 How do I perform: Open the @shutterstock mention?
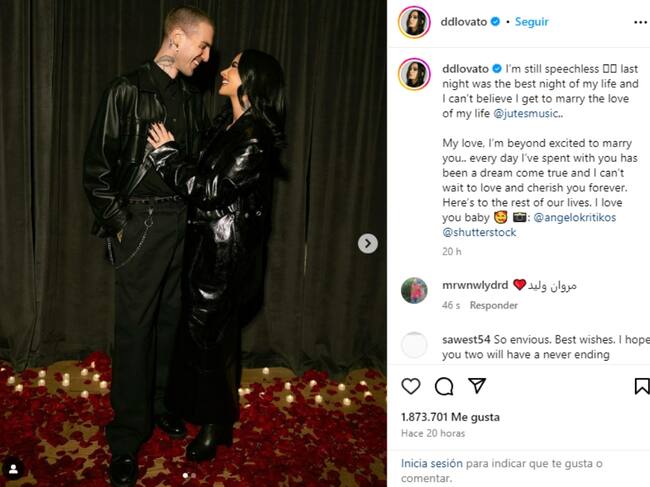(x=479, y=232)
